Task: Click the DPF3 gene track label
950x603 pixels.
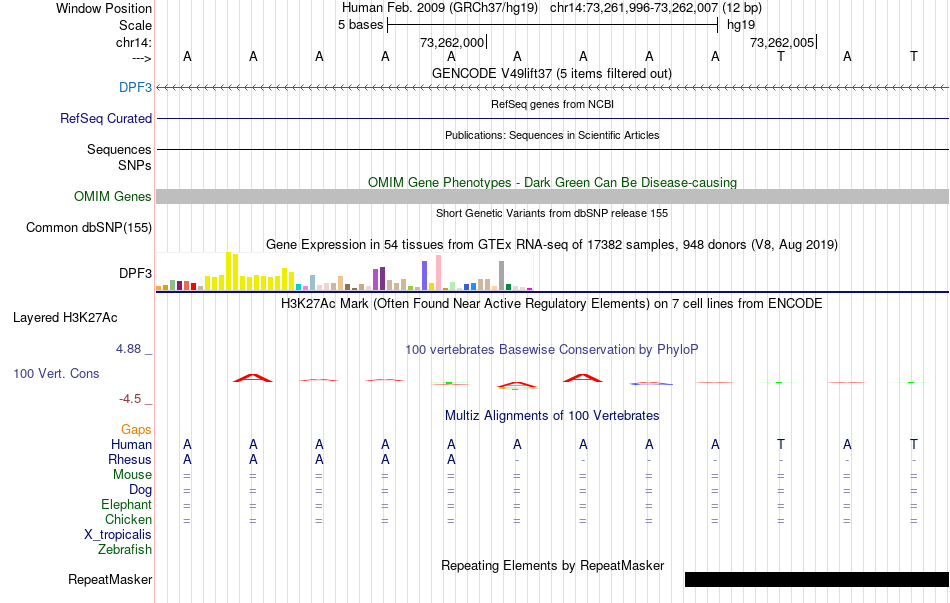Action: click(135, 87)
